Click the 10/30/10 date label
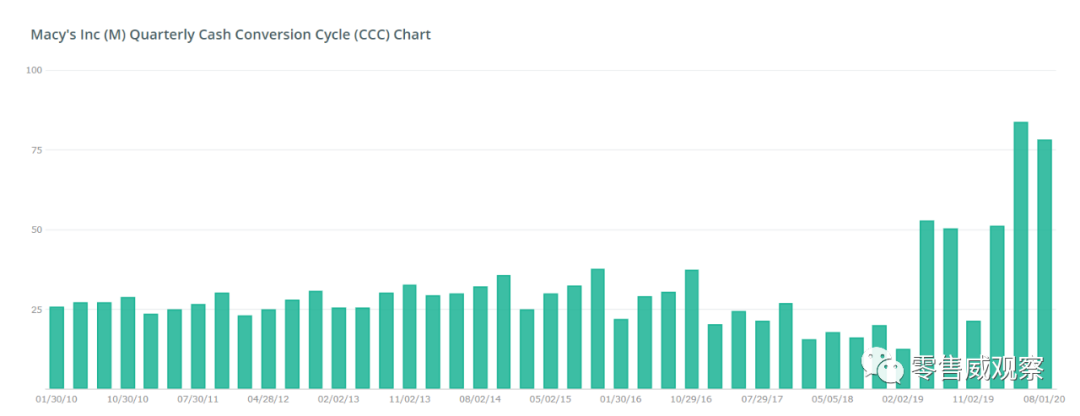The image size is (1080, 416). coord(128,398)
